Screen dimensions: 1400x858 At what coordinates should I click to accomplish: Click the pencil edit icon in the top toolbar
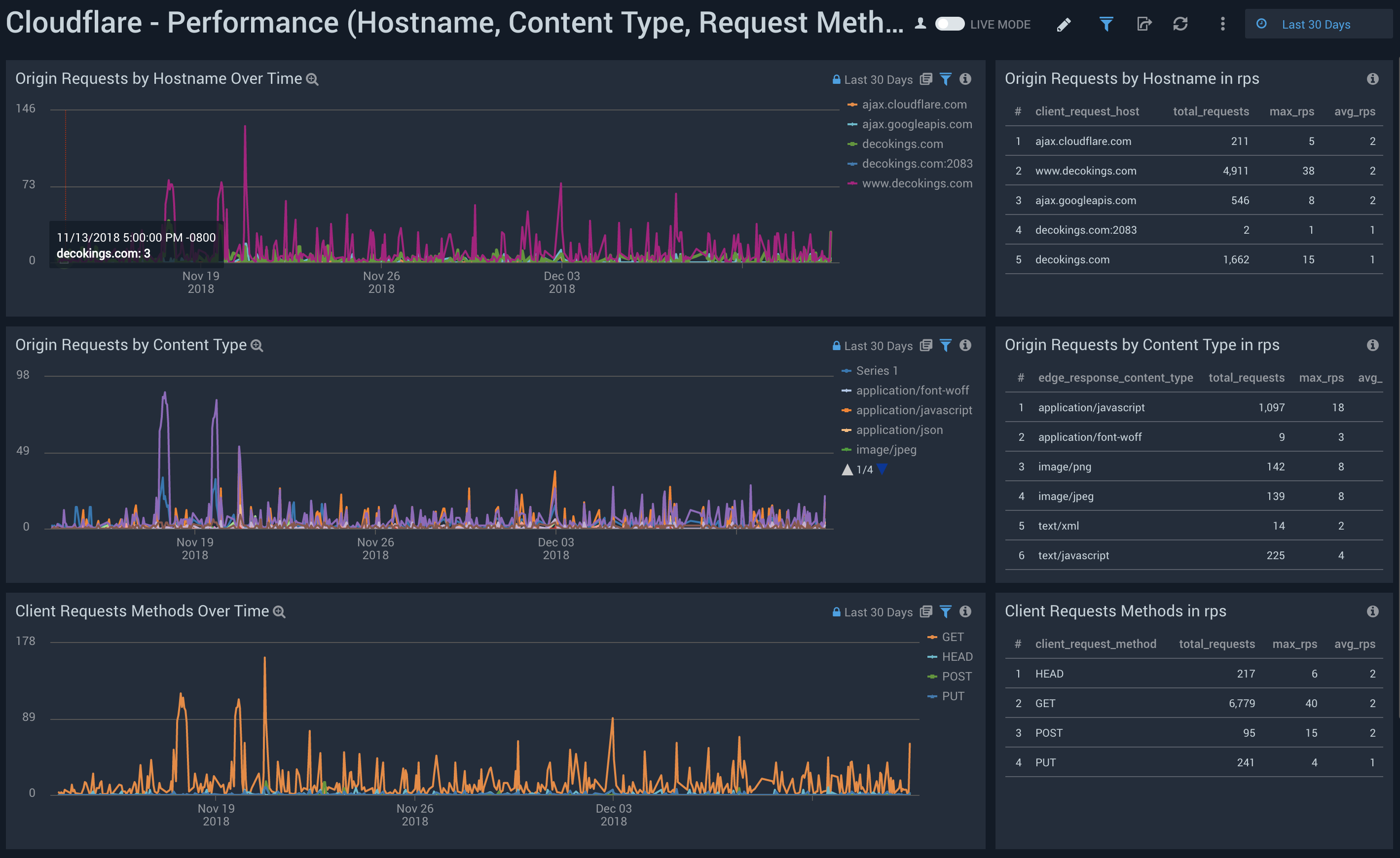tap(1064, 24)
